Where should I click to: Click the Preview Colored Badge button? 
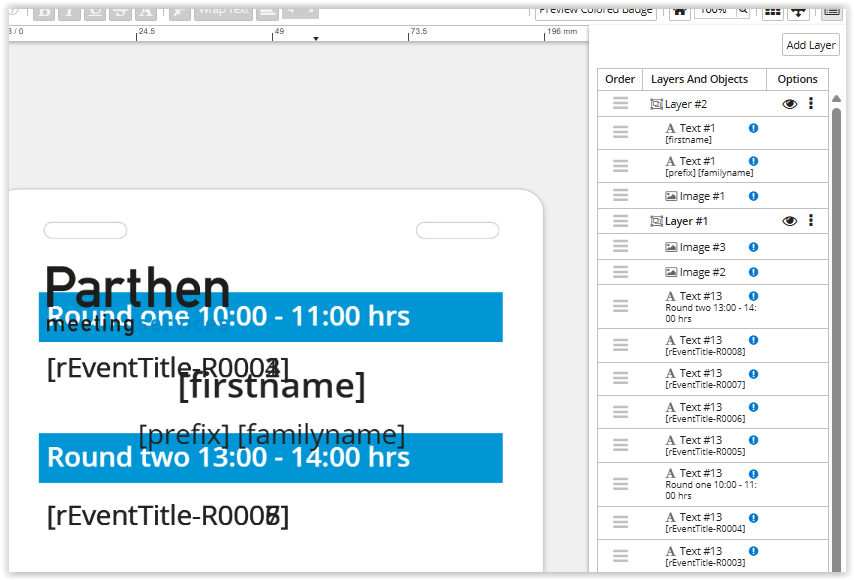point(596,10)
